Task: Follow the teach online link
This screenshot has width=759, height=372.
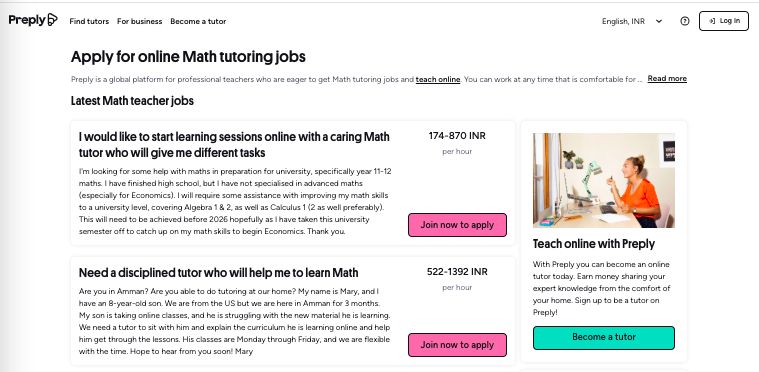Action: [x=438, y=79]
